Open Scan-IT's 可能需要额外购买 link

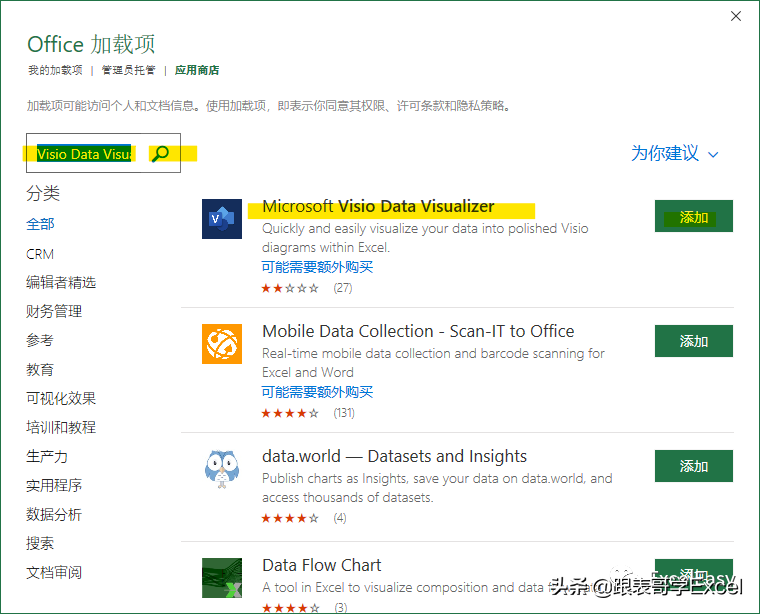(x=317, y=392)
